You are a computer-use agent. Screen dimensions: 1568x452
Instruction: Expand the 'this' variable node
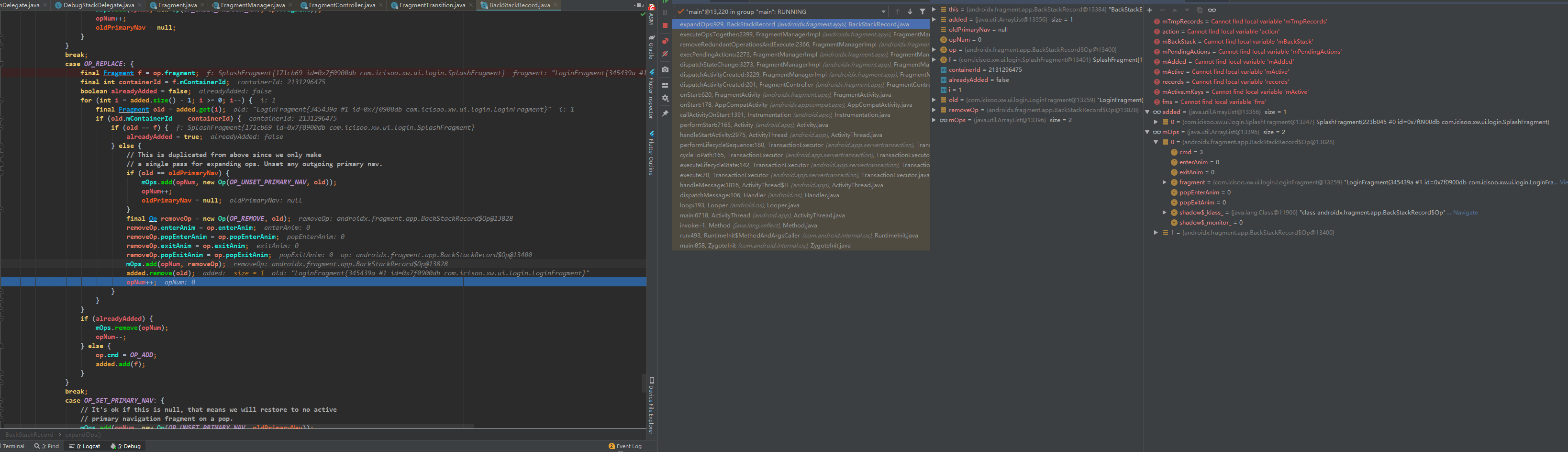coord(934,9)
